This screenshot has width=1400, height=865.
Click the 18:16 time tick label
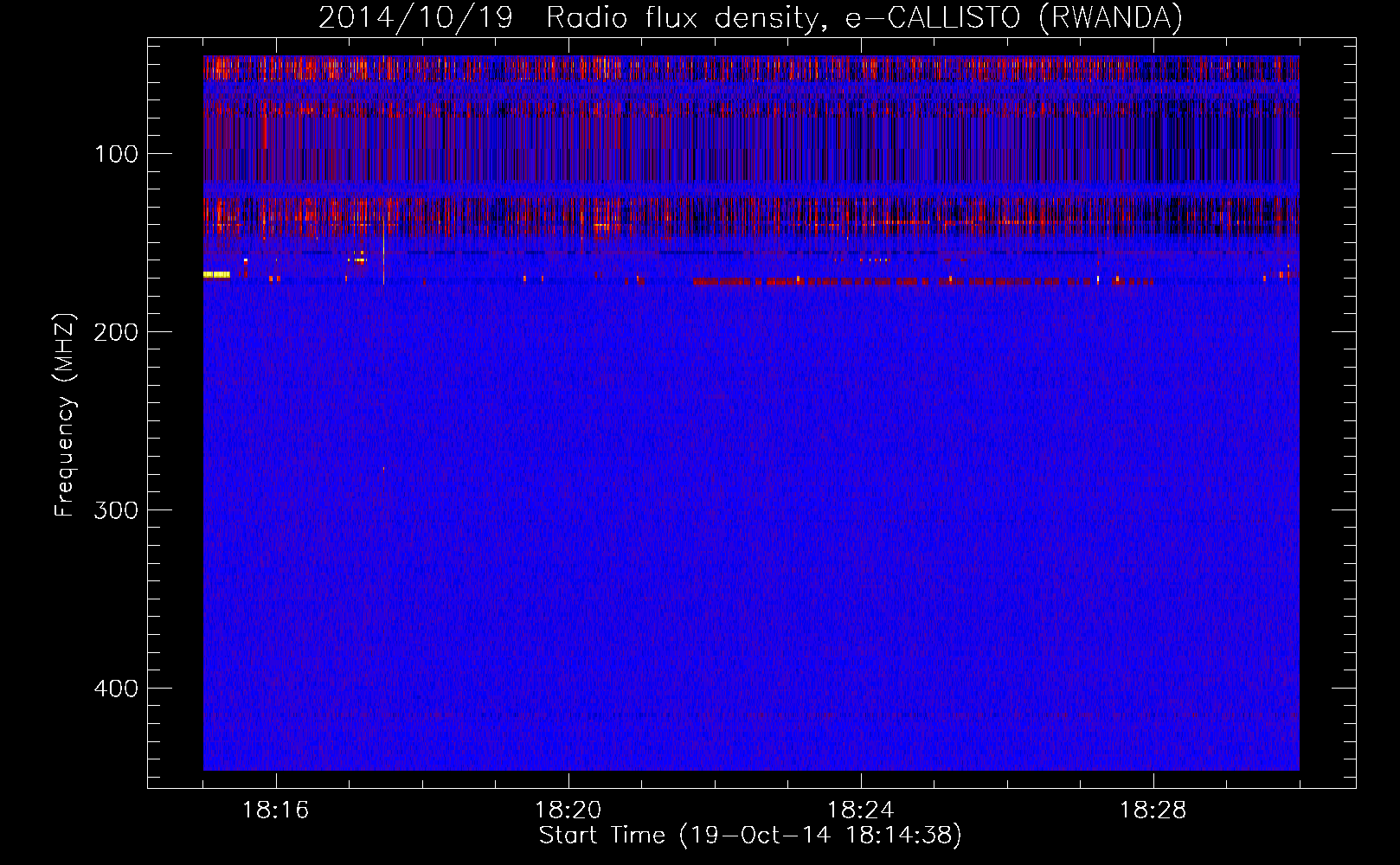276,811
